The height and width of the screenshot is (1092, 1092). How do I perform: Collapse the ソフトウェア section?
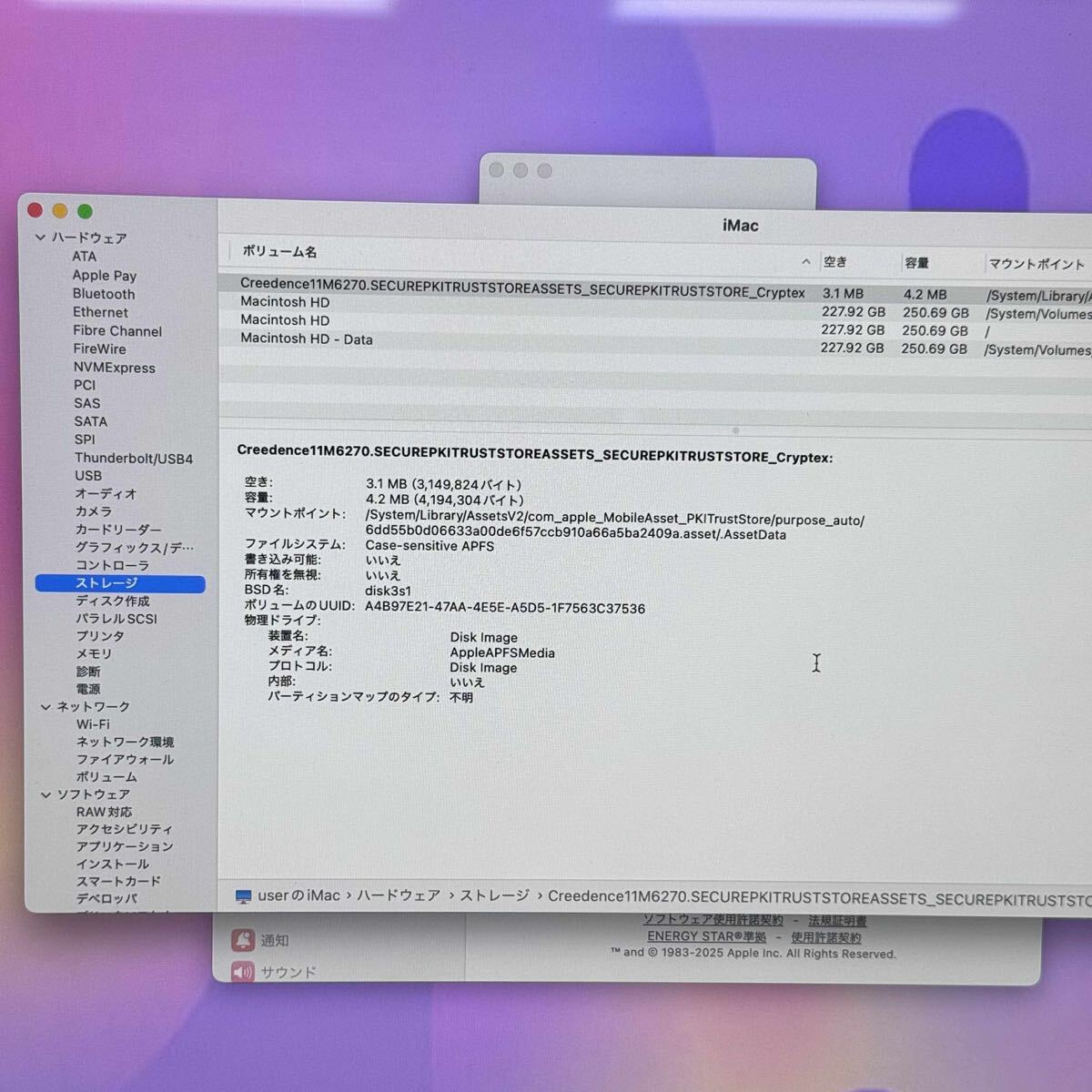pyautogui.click(x=45, y=794)
